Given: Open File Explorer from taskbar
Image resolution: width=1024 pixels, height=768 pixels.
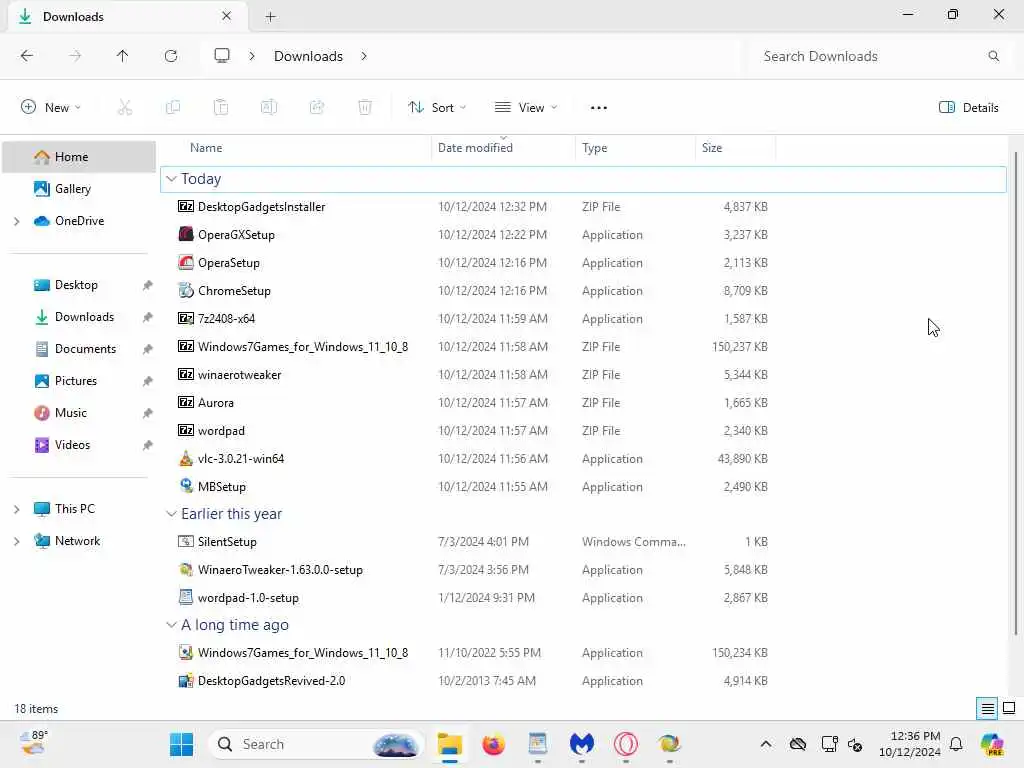Looking at the screenshot, I should (449, 744).
